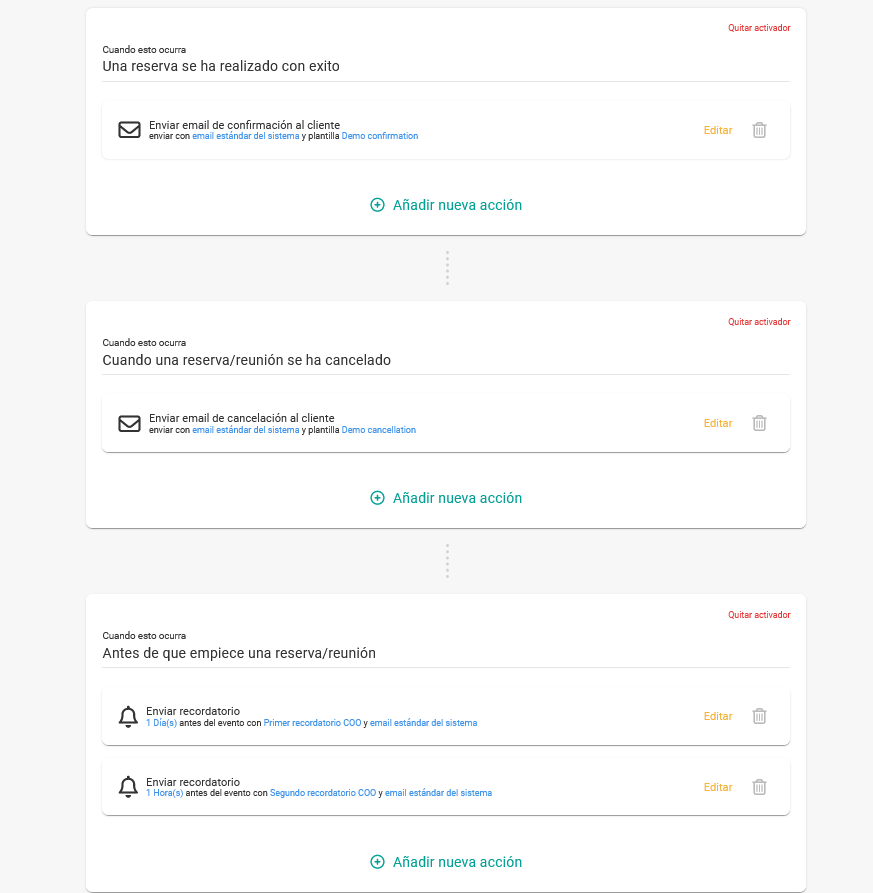The width and height of the screenshot is (873, 893).
Task: Click the bell icon of first reminder
Action: (x=128, y=716)
